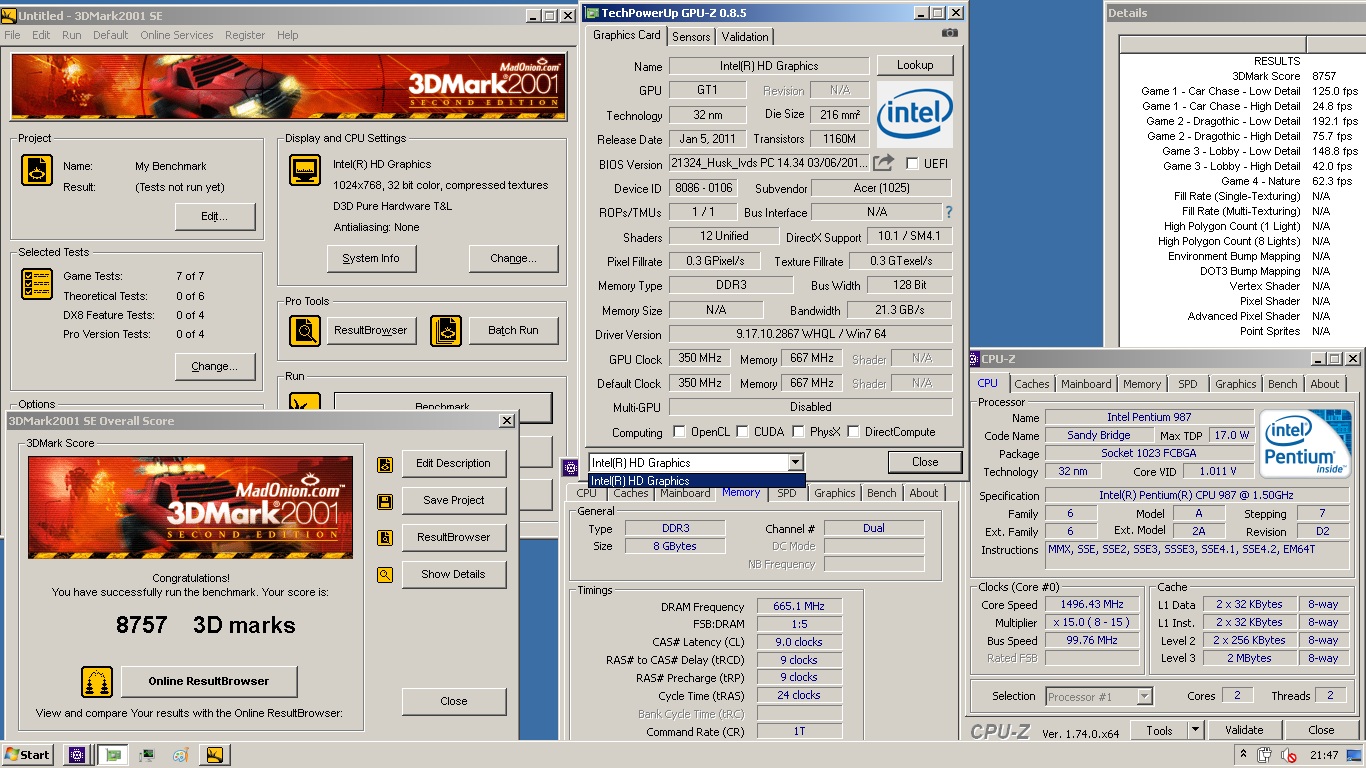This screenshot has height=768, width=1366.
Task: Toggle OpenCL checkbox
Action: point(680,432)
